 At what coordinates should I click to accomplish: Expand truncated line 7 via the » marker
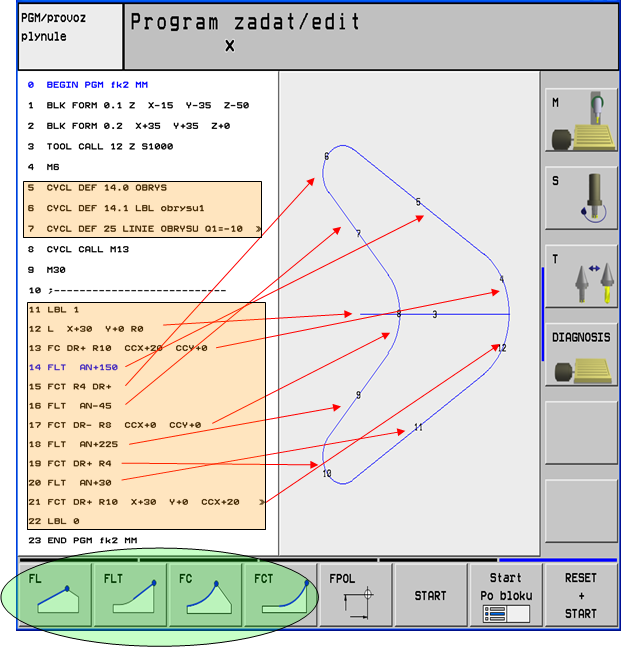258,229
